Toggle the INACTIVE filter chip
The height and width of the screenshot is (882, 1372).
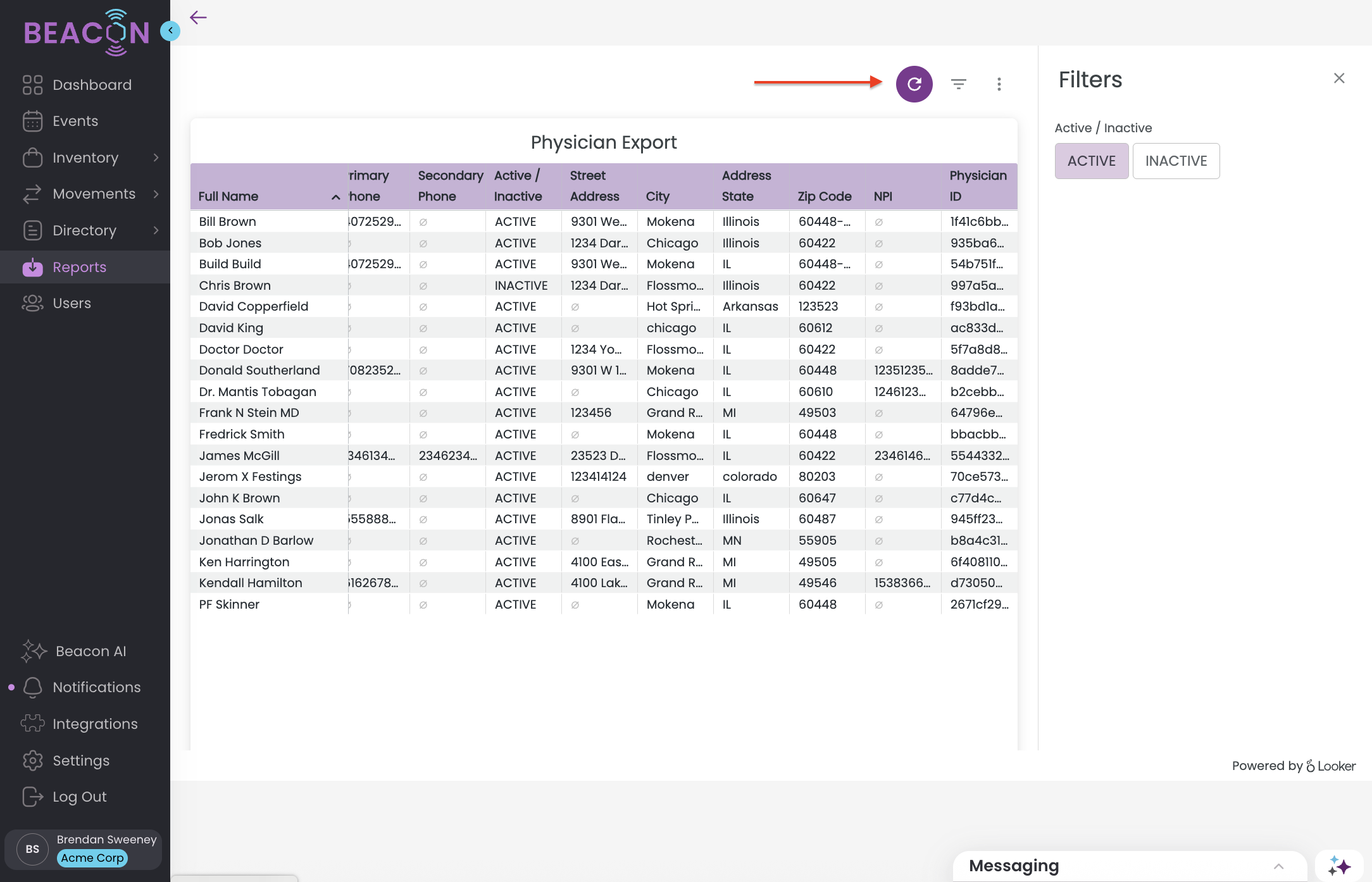click(1175, 161)
